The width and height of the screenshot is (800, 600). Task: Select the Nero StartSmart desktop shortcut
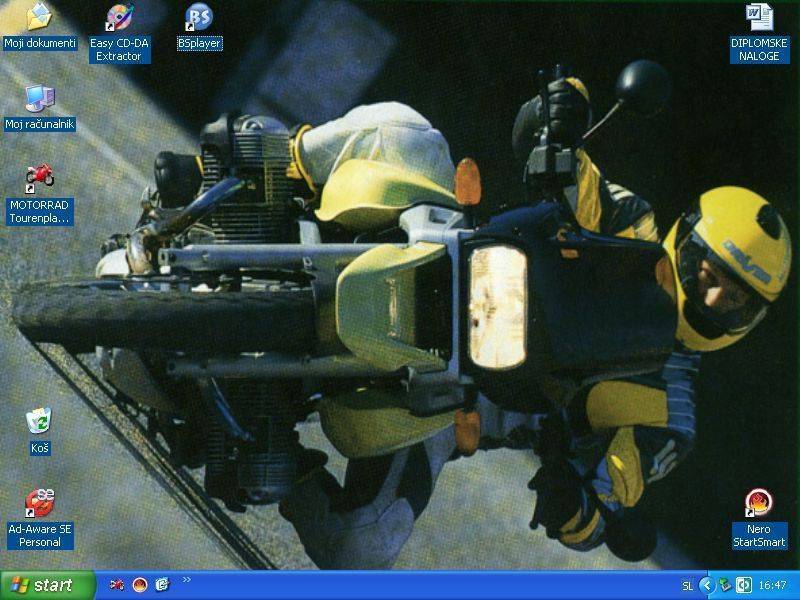[759, 503]
